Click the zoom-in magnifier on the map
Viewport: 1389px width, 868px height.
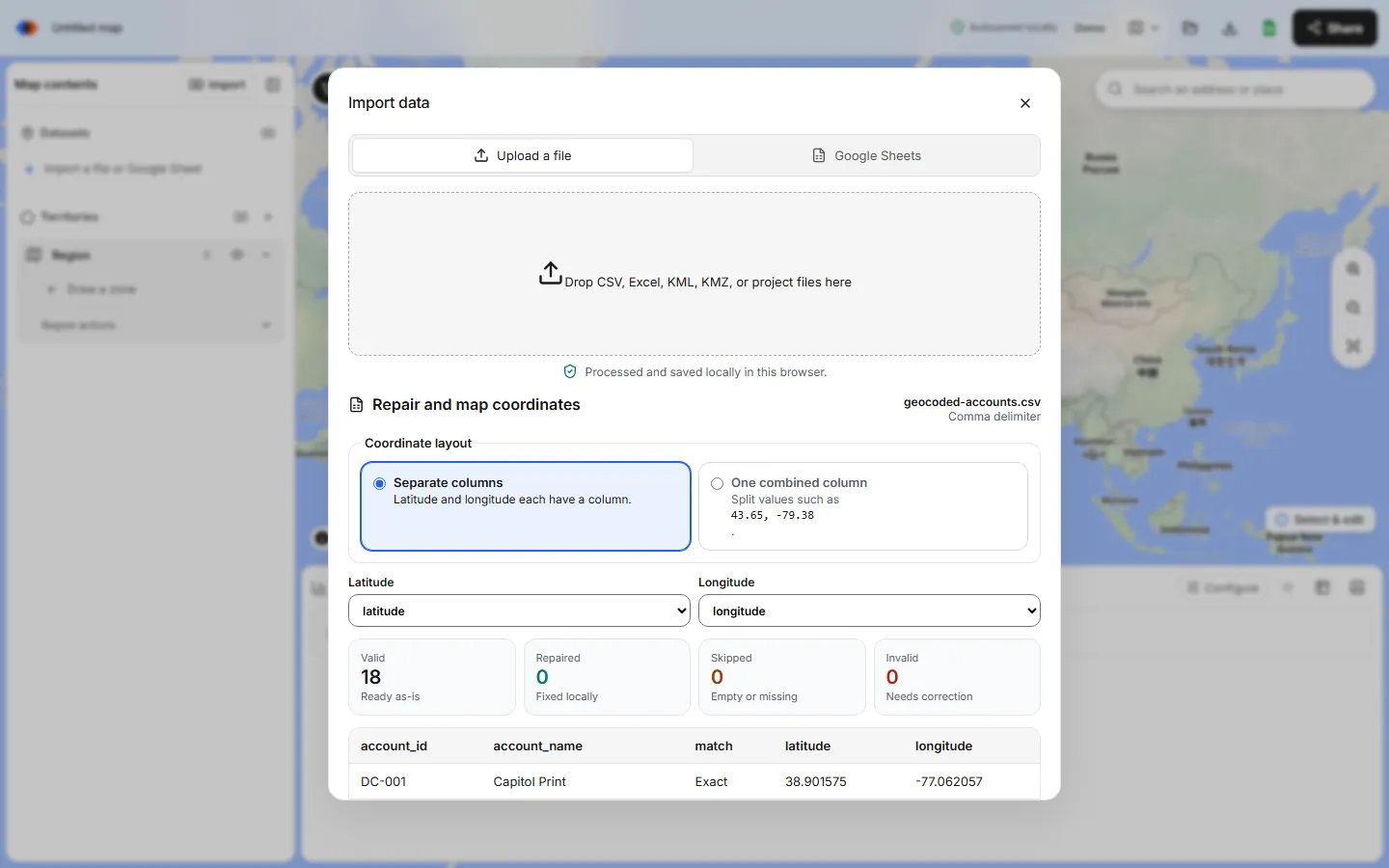(1353, 269)
